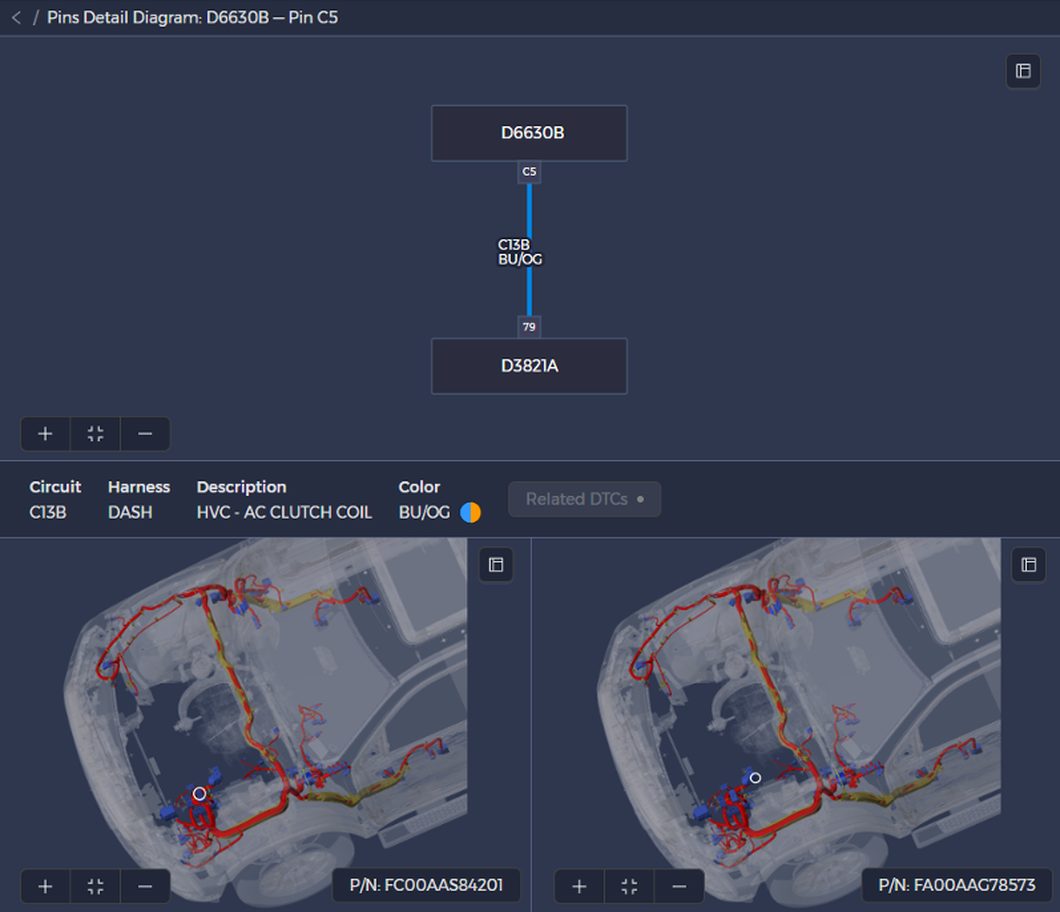Open layout icon in FC00AAS84201 3D view
Image resolution: width=1060 pixels, height=912 pixels.
(x=496, y=565)
